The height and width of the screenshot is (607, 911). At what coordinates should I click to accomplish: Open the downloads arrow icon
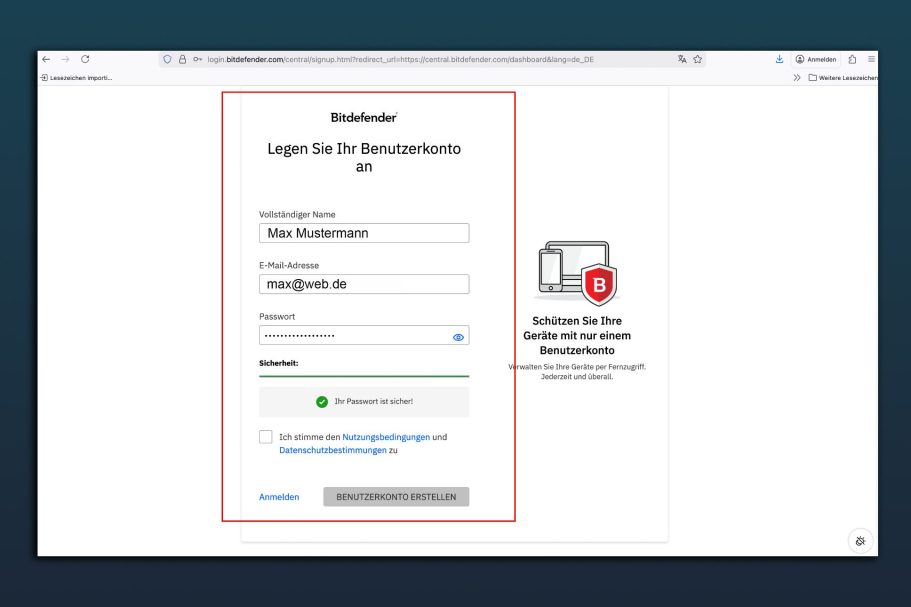click(x=780, y=59)
